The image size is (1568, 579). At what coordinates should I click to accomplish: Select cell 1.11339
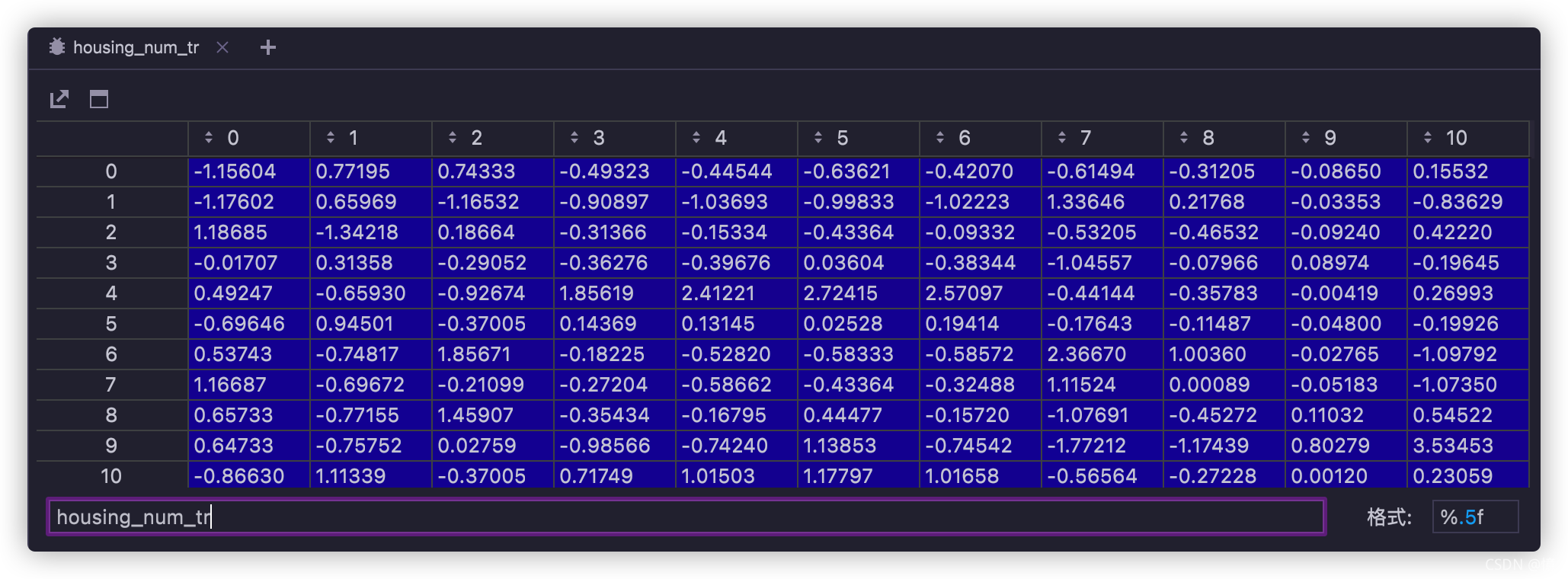pos(371,476)
